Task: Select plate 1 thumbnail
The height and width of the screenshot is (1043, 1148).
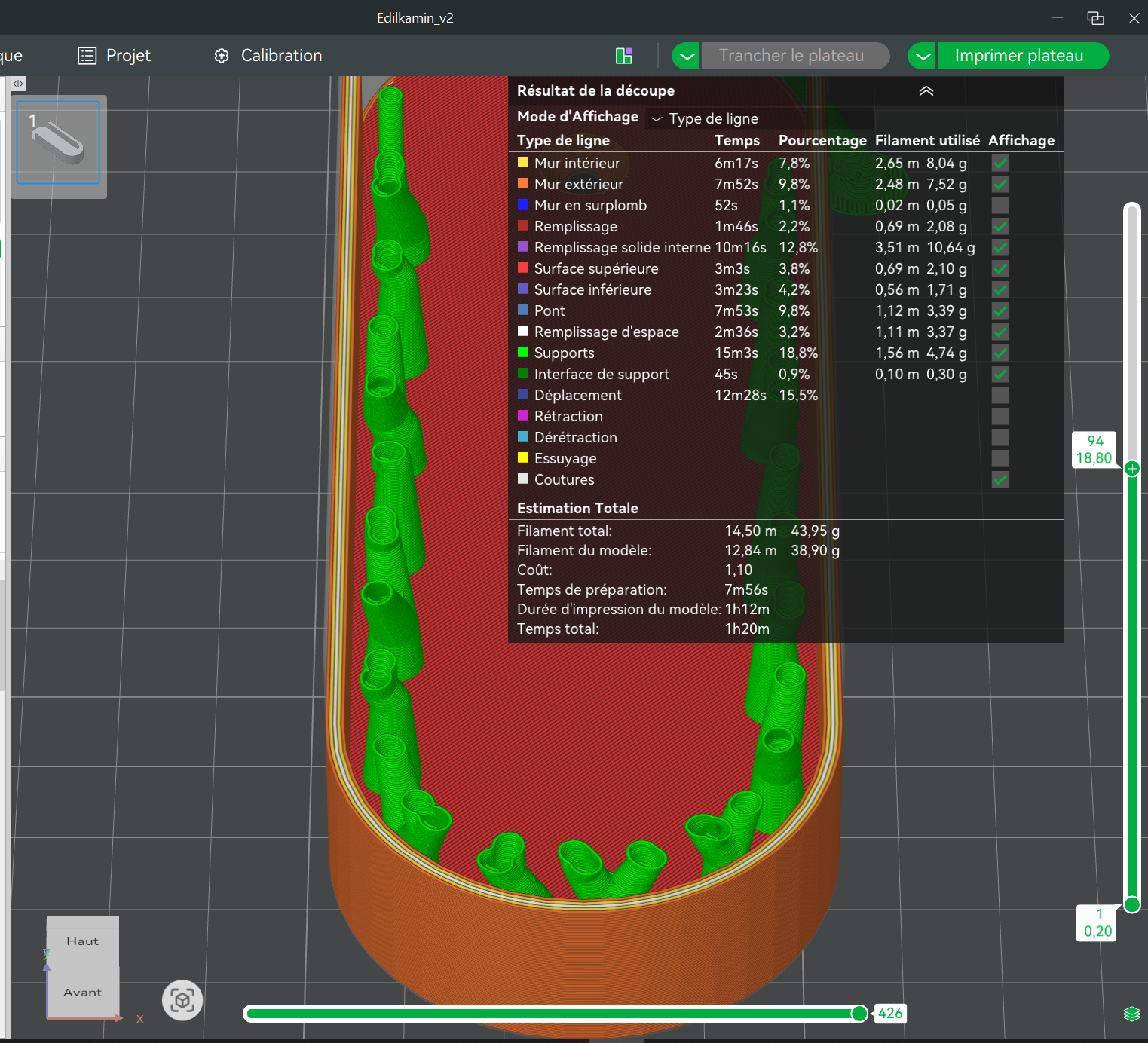Action: click(58, 143)
